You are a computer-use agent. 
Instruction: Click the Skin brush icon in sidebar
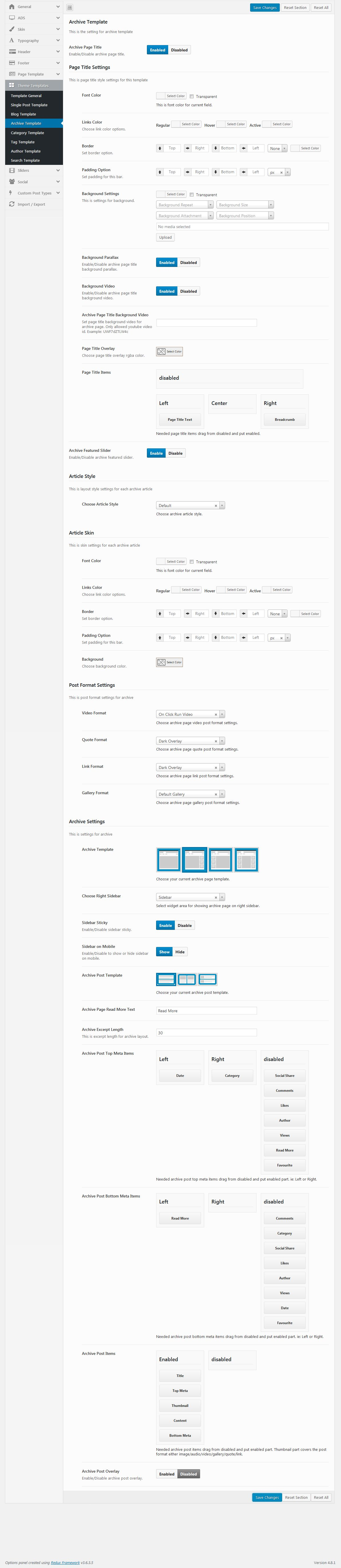[12, 29]
